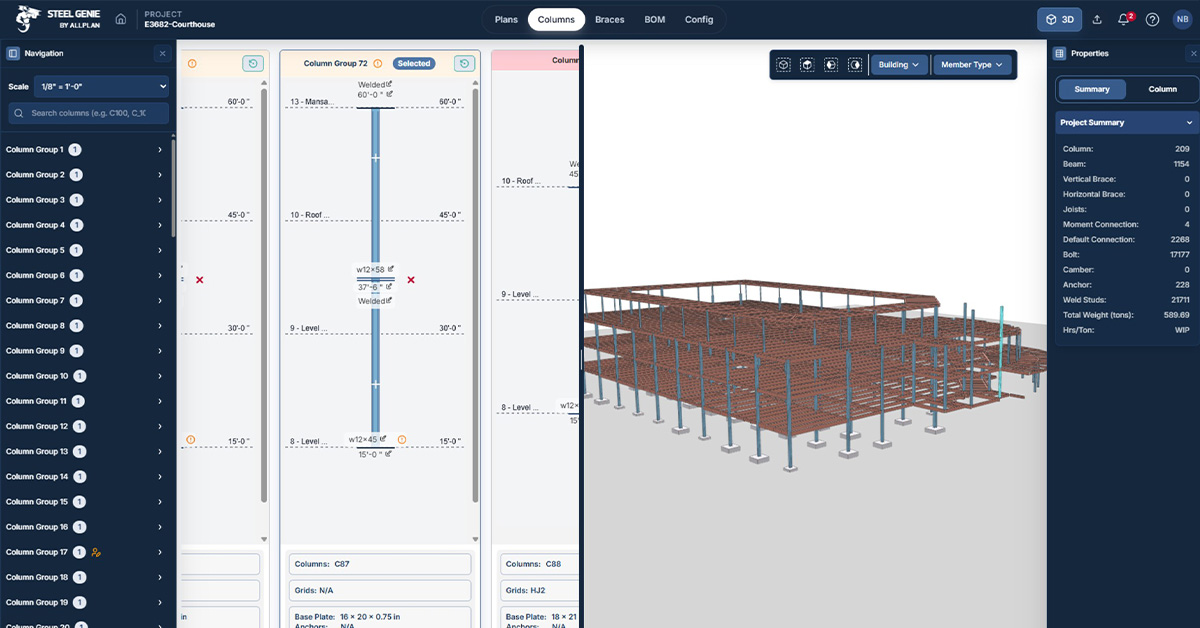Open the notifications bell
The width and height of the screenshot is (1200, 628).
pyautogui.click(x=1124, y=20)
